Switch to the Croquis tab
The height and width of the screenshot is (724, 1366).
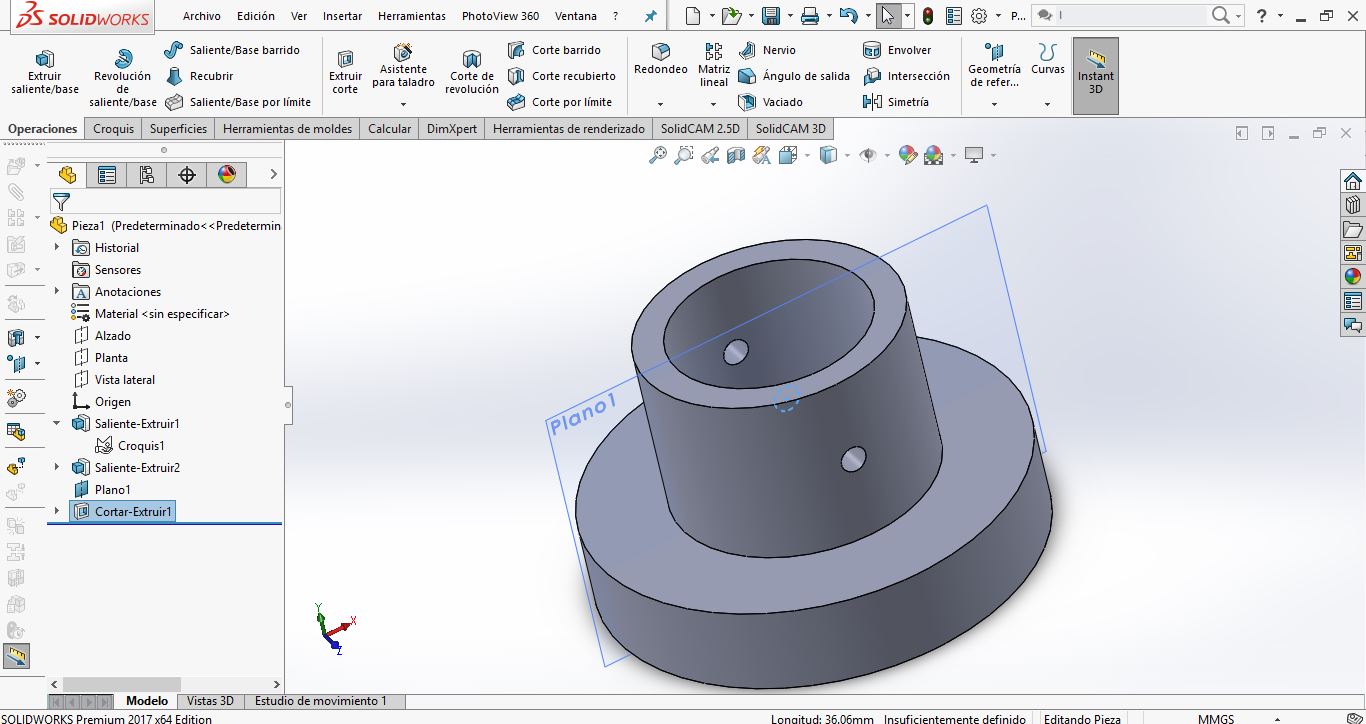(113, 128)
